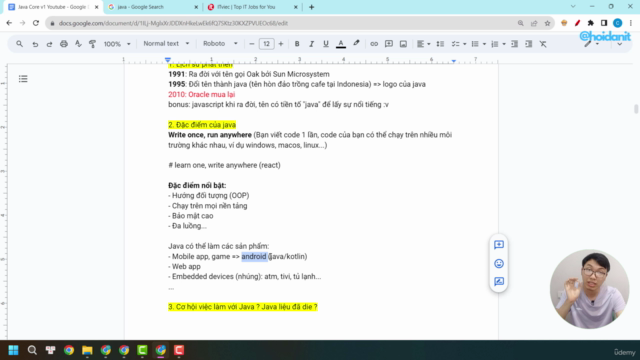The image size is (640, 360).
Task: Open File Explorer from the taskbar
Action: coord(87,350)
